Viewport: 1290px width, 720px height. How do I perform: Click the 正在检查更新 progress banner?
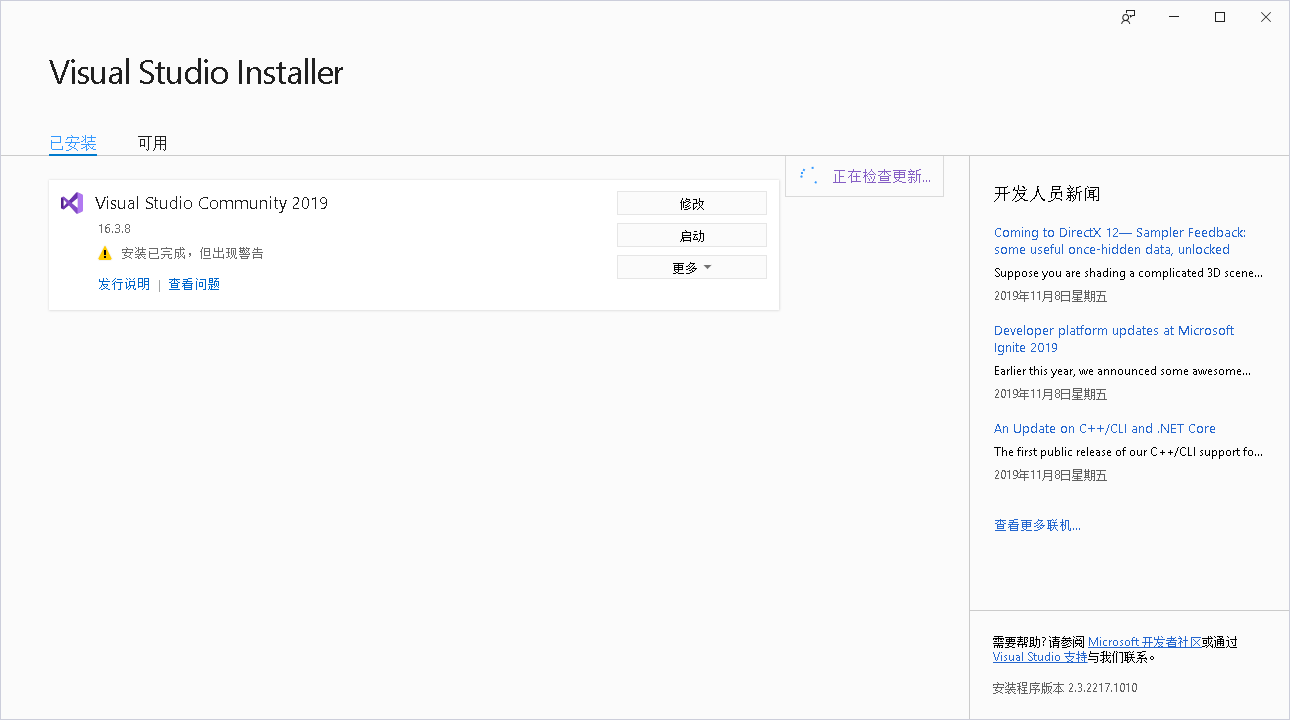864,175
